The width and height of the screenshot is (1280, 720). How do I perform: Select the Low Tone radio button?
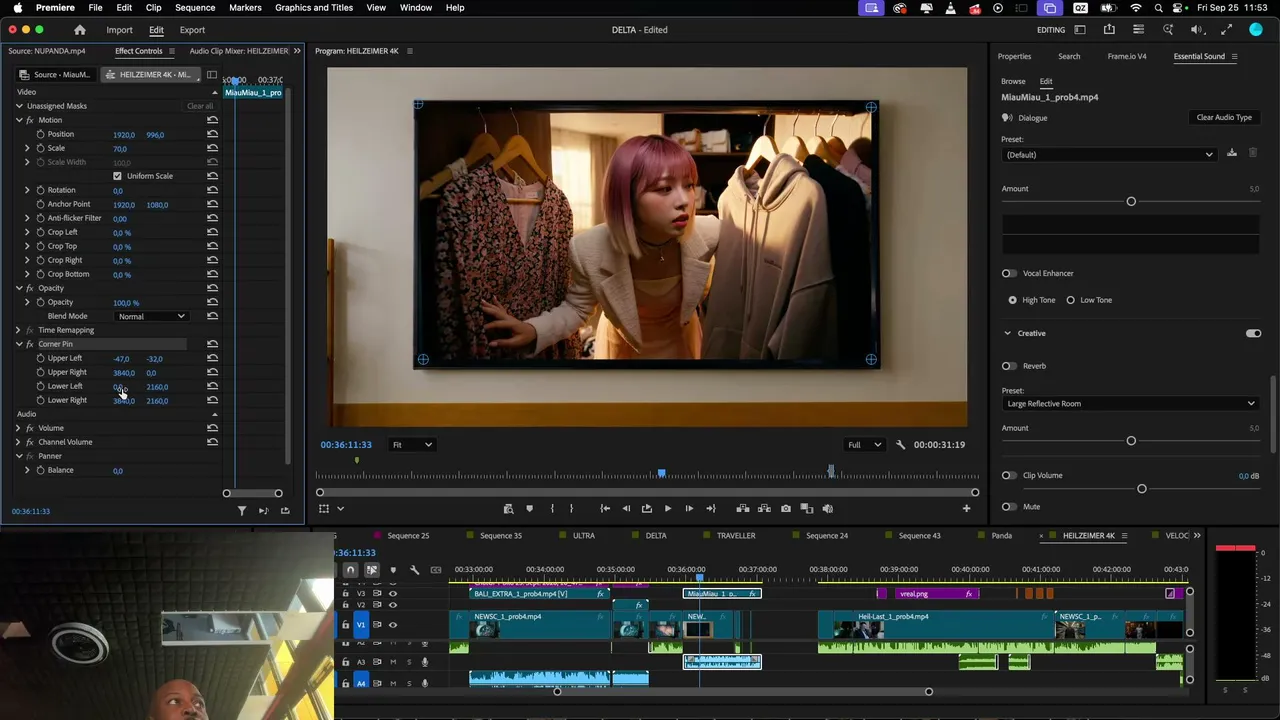[x=1071, y=300]
